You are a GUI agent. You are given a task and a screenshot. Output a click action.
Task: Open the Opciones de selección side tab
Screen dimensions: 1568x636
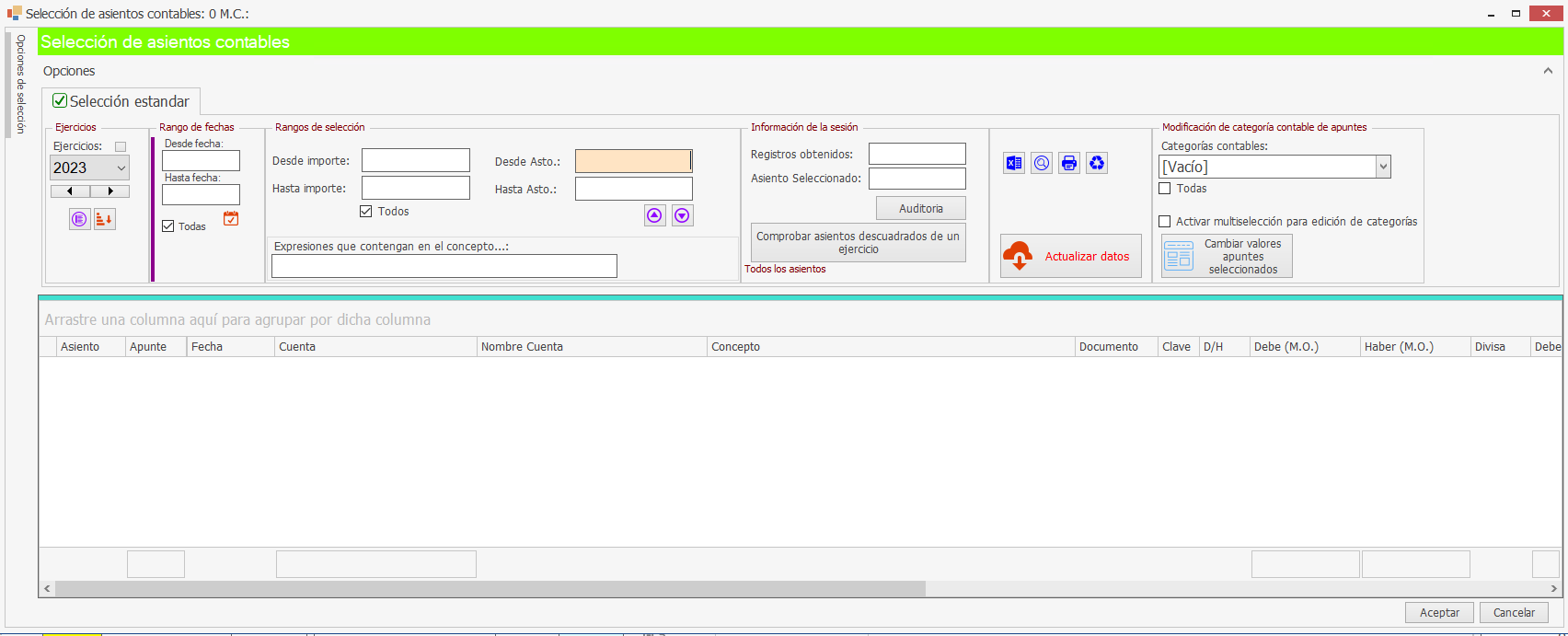pos(20,84)
